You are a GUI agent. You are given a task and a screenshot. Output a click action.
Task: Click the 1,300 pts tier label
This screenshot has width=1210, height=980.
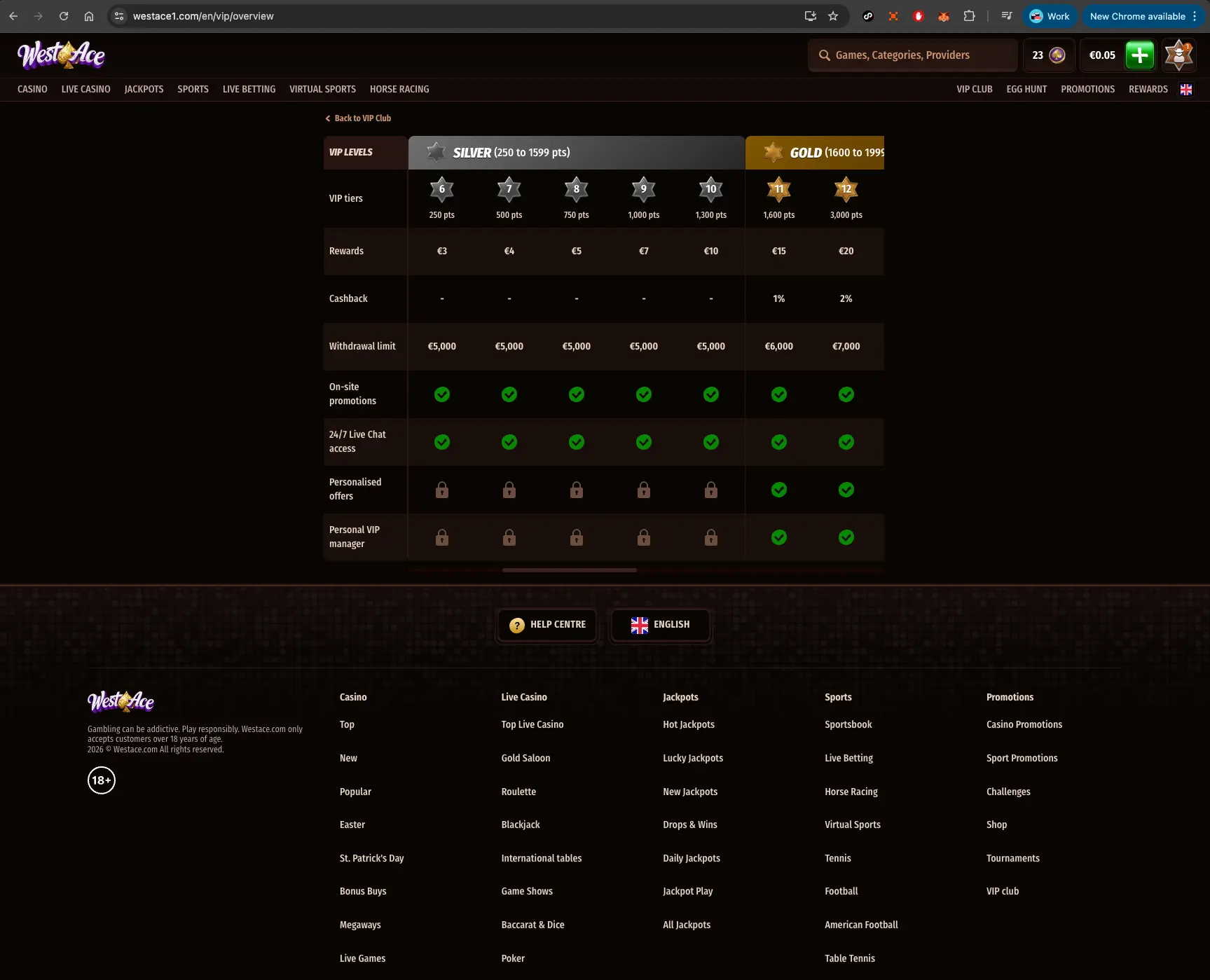(x=711, y=215)
